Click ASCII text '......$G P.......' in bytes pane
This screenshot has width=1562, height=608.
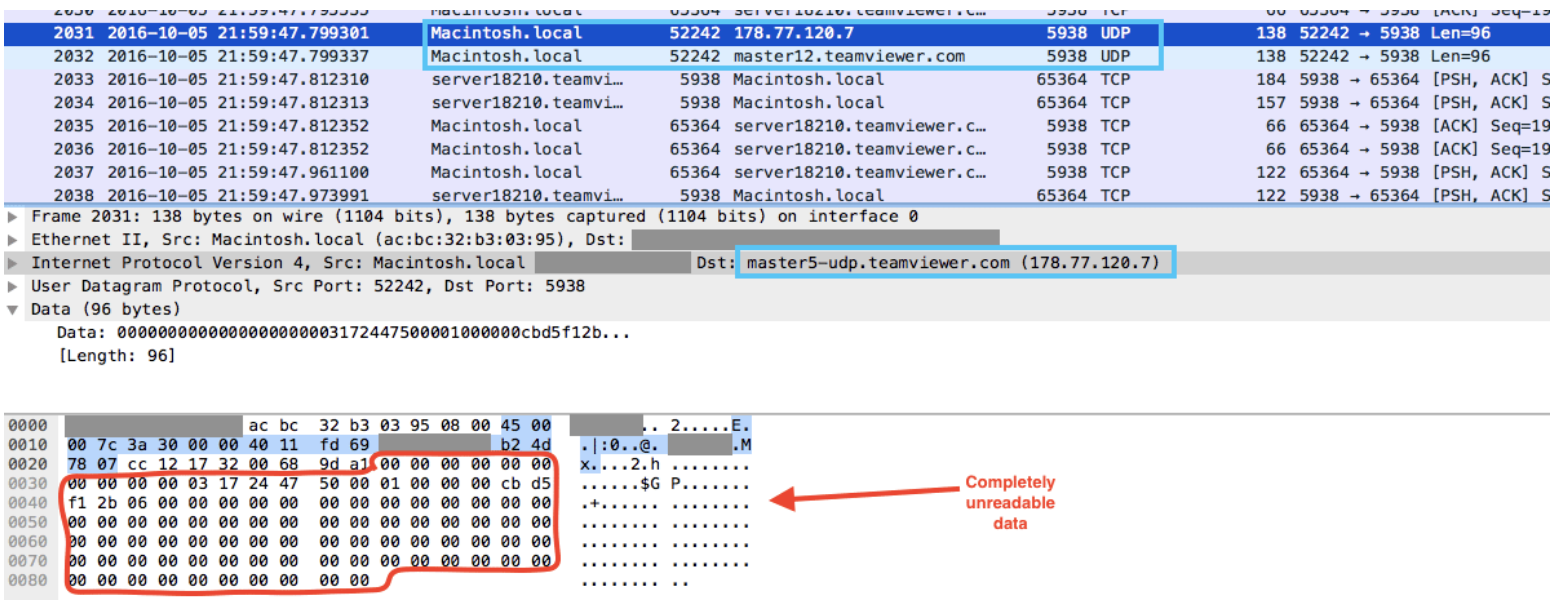[x=664, y=484]
